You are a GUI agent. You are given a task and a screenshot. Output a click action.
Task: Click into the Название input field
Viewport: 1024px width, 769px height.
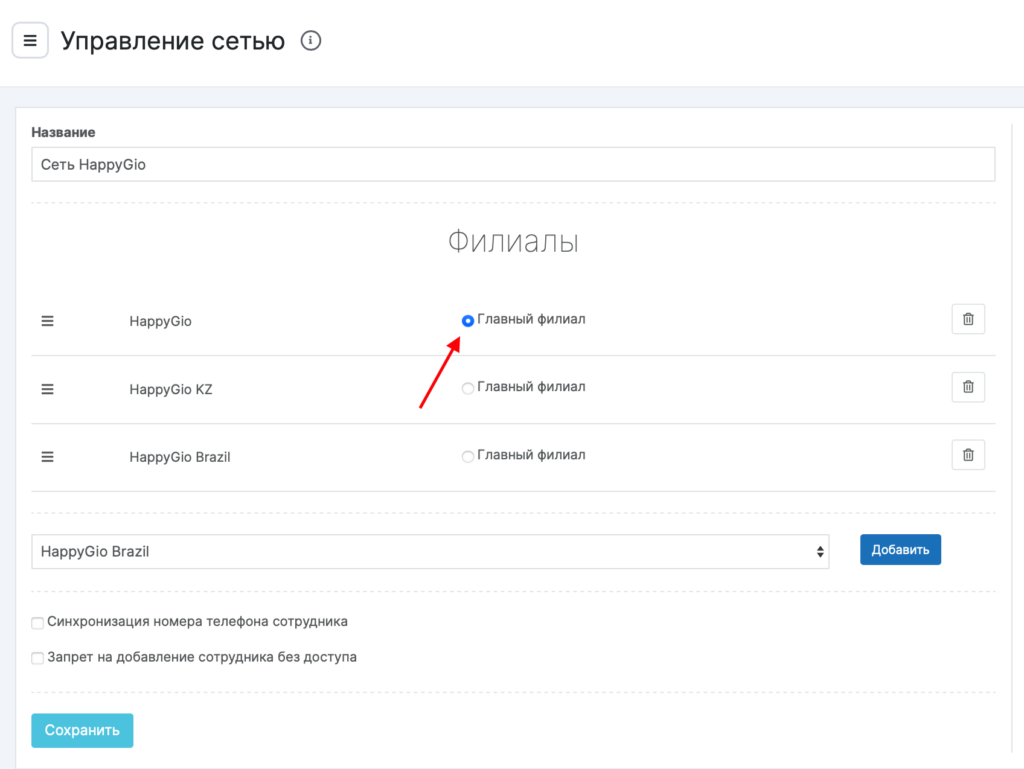[513, 164]
